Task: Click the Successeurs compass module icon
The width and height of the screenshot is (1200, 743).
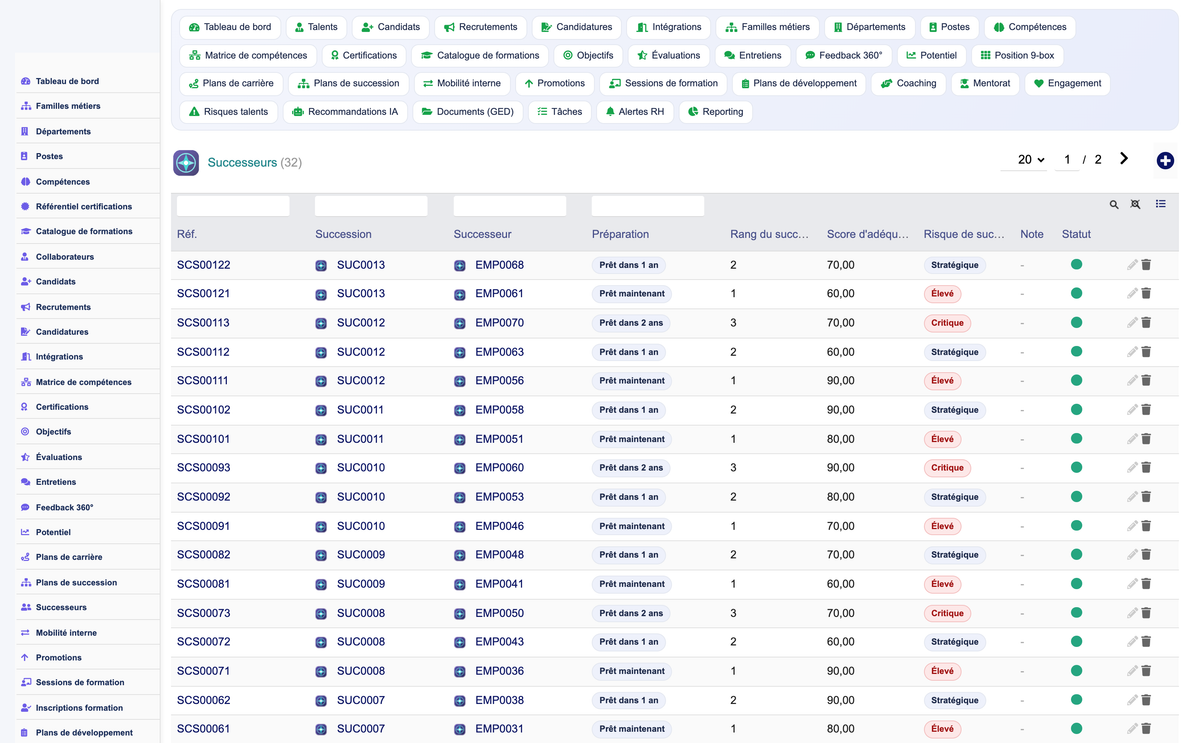Action: pyautogui.click(x=186, y=162)
